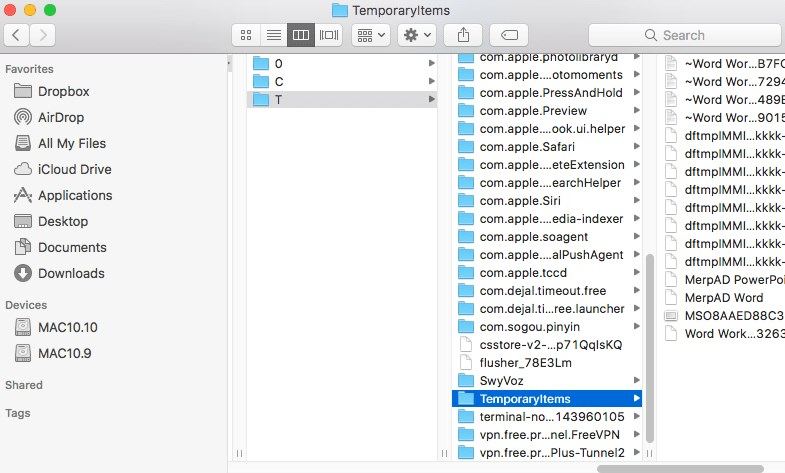Switch to Cover Flow view
The image size is (785, 473).
click(x=328, y=35)
